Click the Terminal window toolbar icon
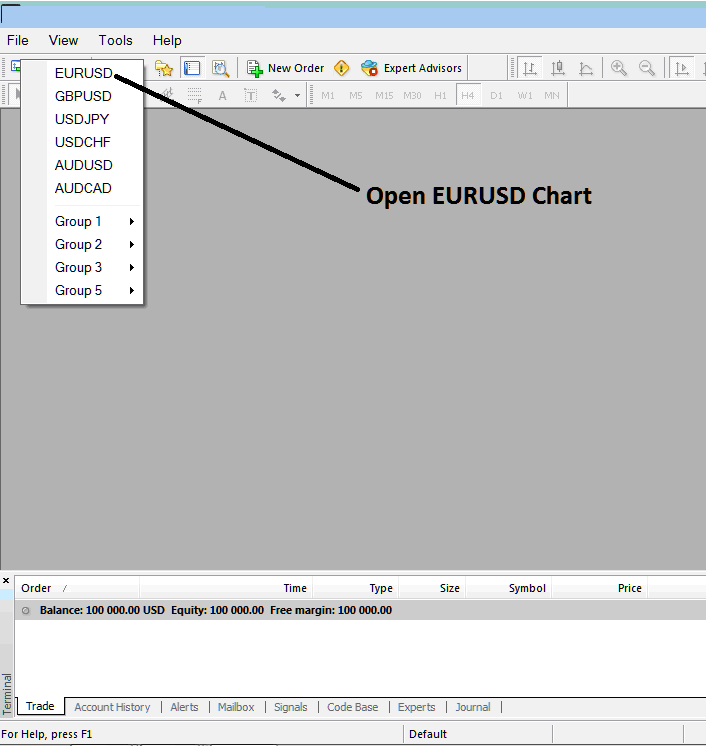706x746 pixels. pyautogui.click(x=192, y=68)
